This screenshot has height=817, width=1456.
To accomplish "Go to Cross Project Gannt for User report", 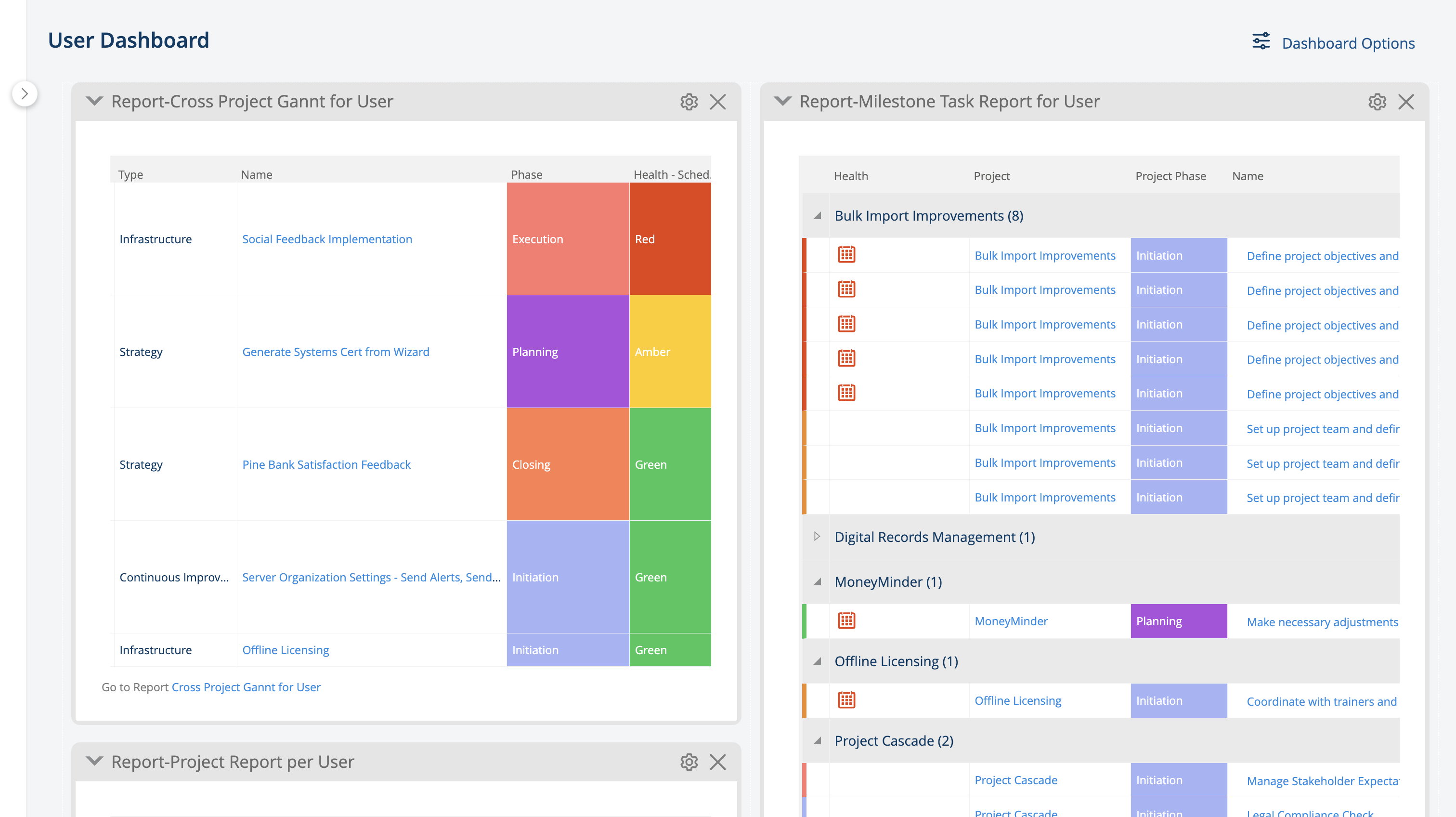I will point(246,687).
